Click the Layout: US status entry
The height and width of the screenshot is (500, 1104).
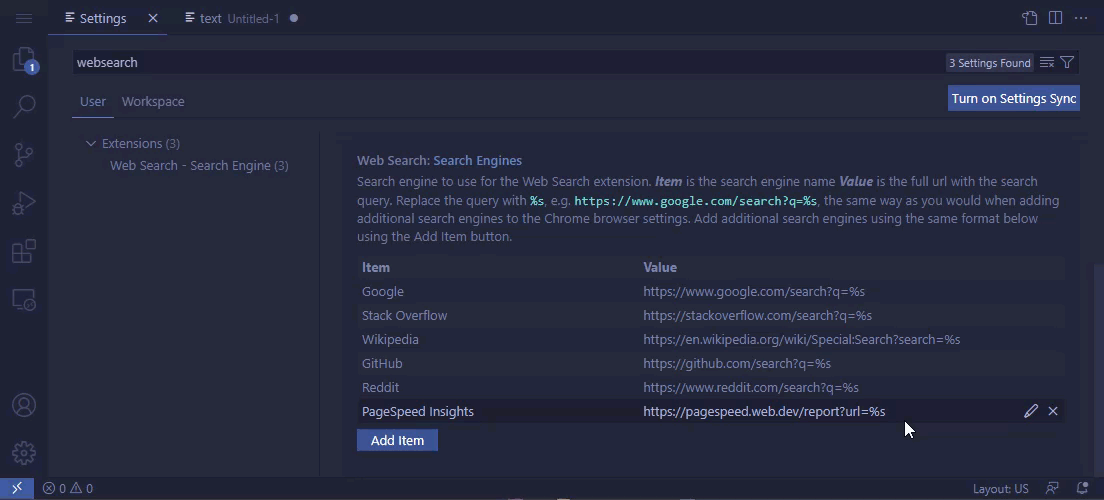[x=1000, y=488]
